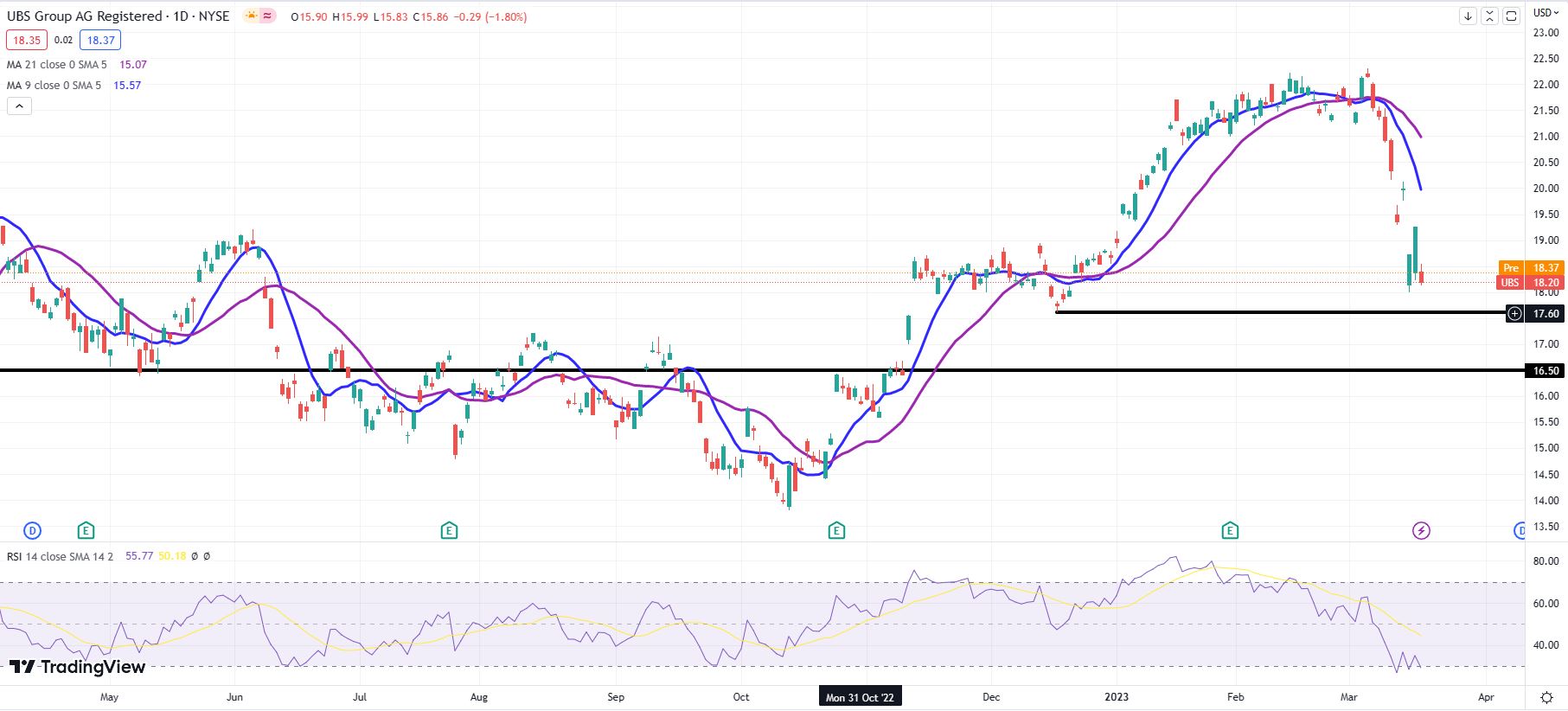Click the open value O15.90

309,17
